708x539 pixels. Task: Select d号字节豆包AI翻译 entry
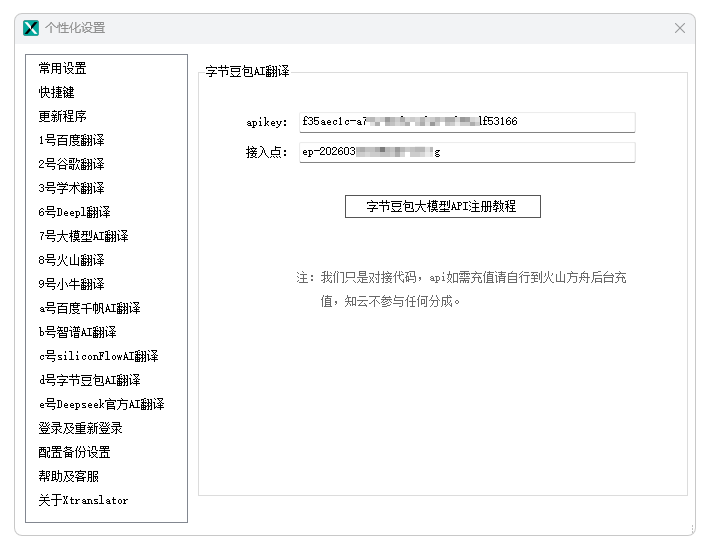[89, 380]
